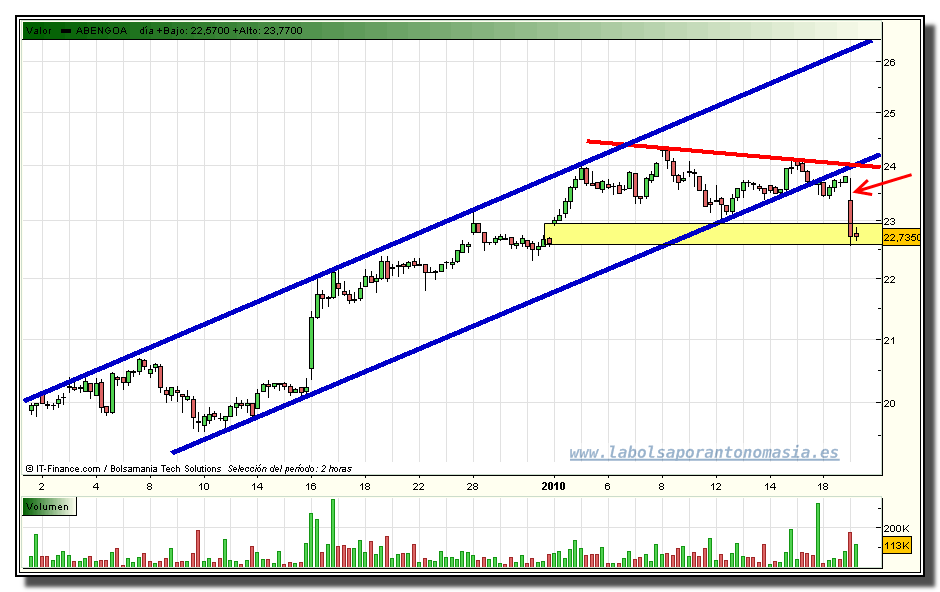Click the 26 price axis label
Viewport: 940px width, 592px height.
[x=890, y=62]
